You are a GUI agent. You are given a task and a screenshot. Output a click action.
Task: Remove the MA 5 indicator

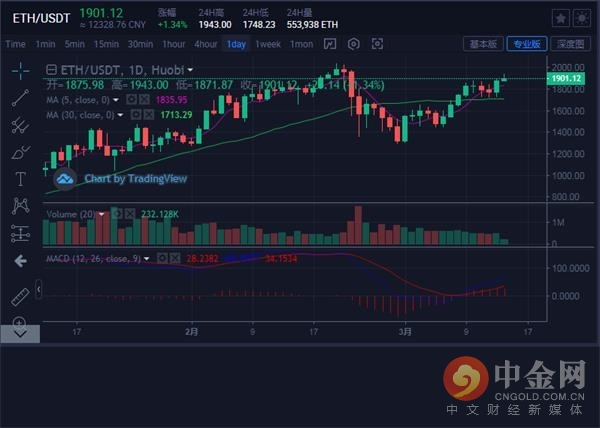(x=144, y=100)
